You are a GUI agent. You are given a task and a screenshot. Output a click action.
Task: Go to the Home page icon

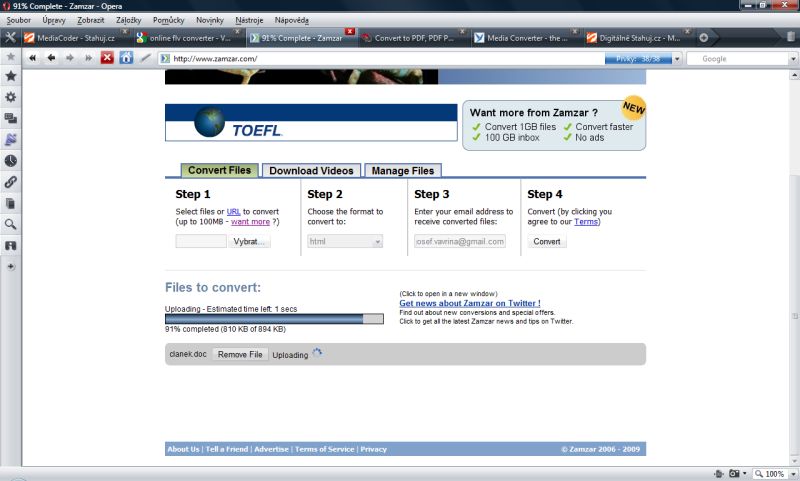(126, 58)
